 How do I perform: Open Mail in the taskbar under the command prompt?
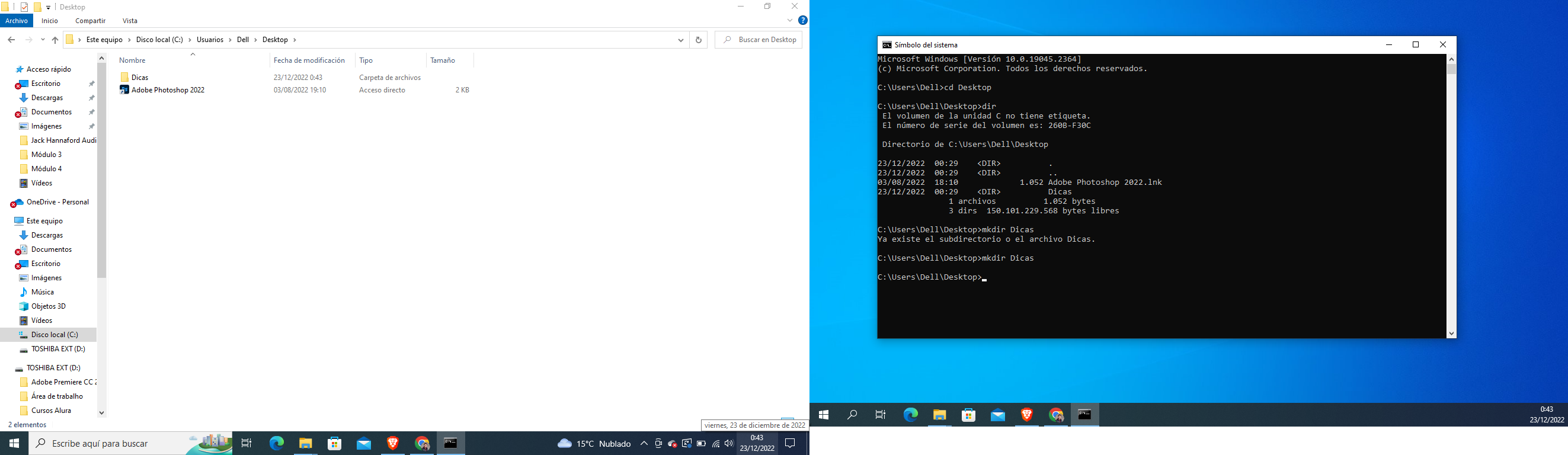click(x=998, y=415)
